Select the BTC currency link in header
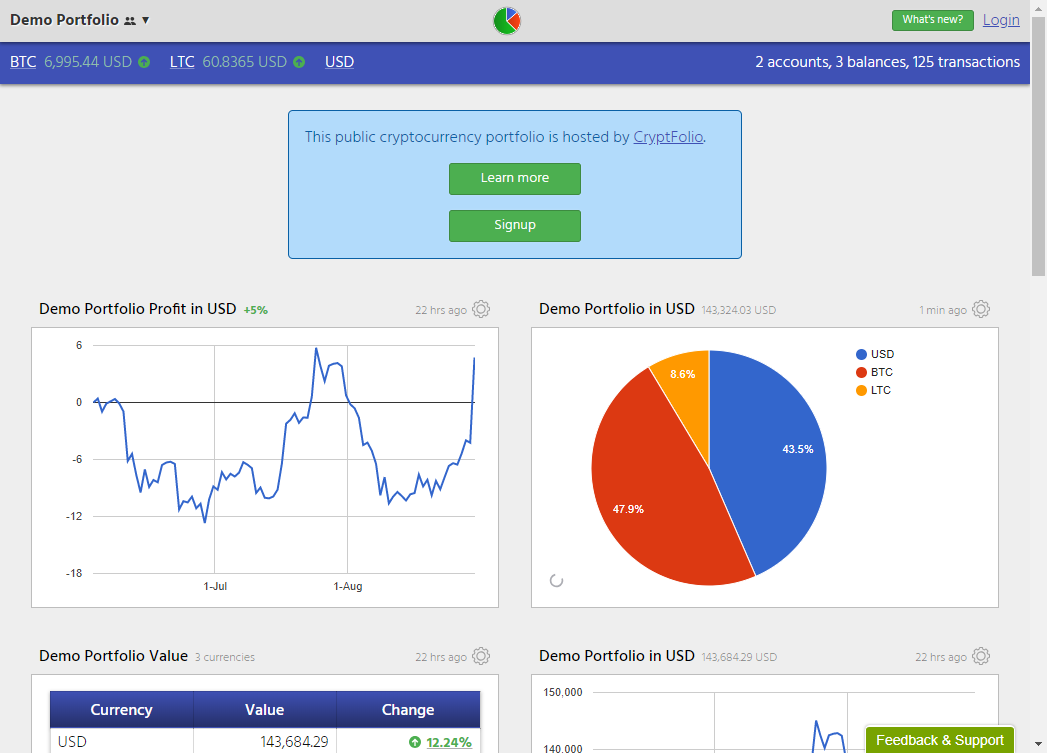 coord(23,62)
